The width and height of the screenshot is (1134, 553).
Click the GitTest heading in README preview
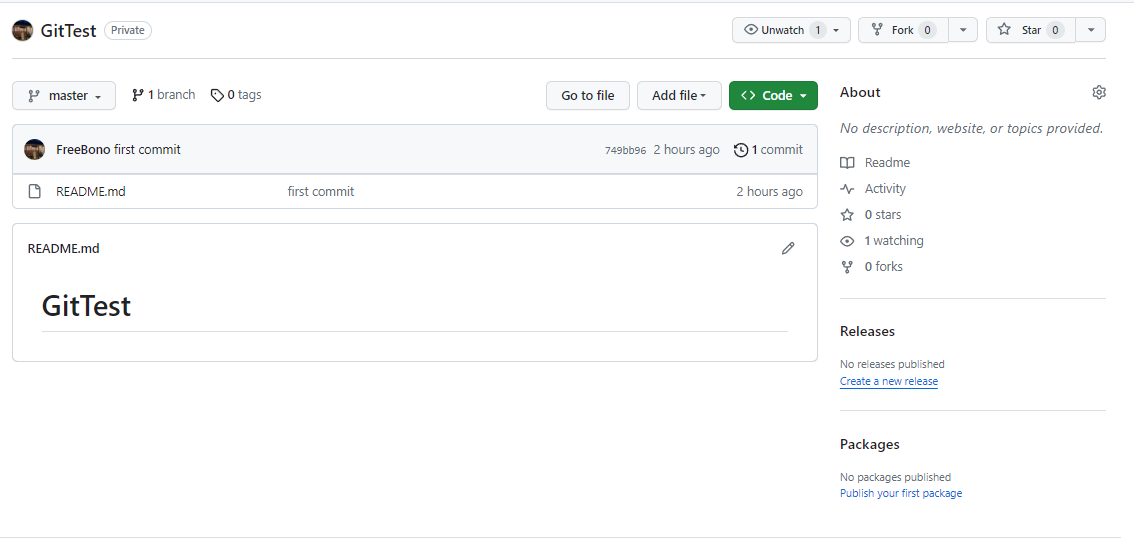(86, 306)
